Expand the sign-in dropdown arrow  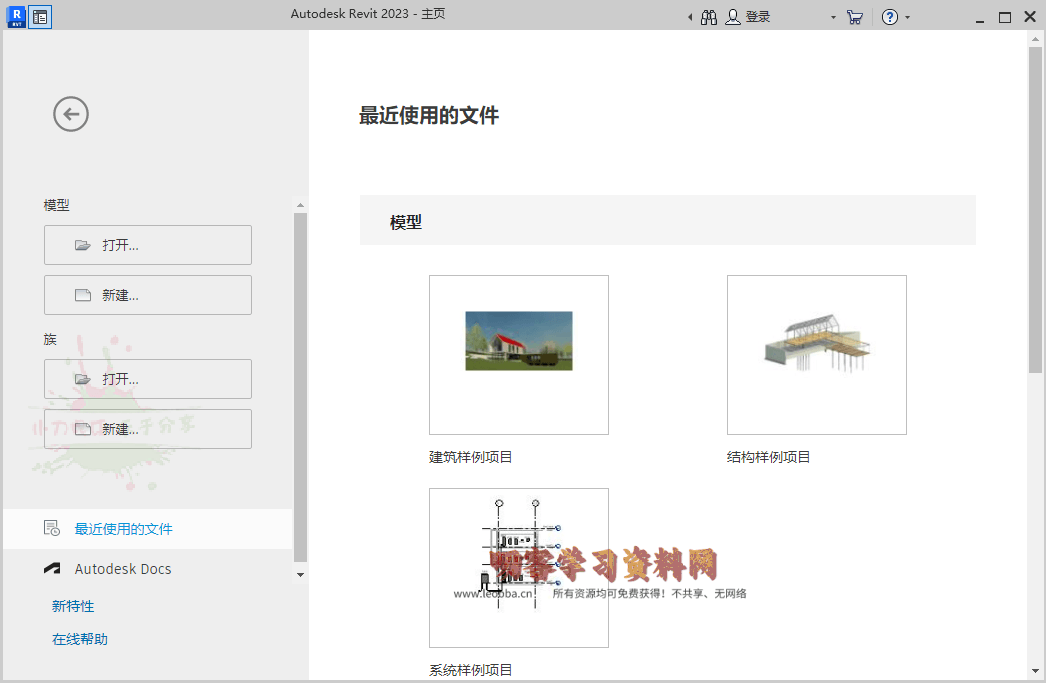[x=833, y=18]
